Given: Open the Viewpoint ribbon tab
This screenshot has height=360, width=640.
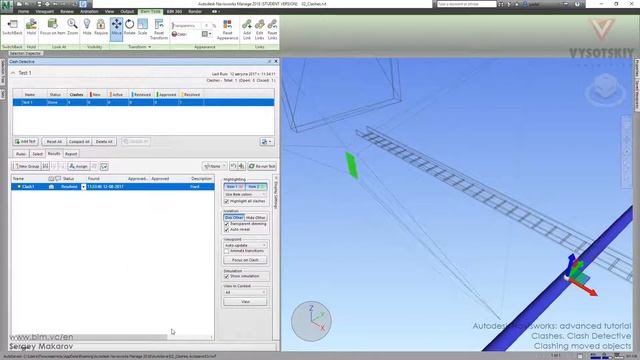Looking at the screenshot, I should pos(44,11).
